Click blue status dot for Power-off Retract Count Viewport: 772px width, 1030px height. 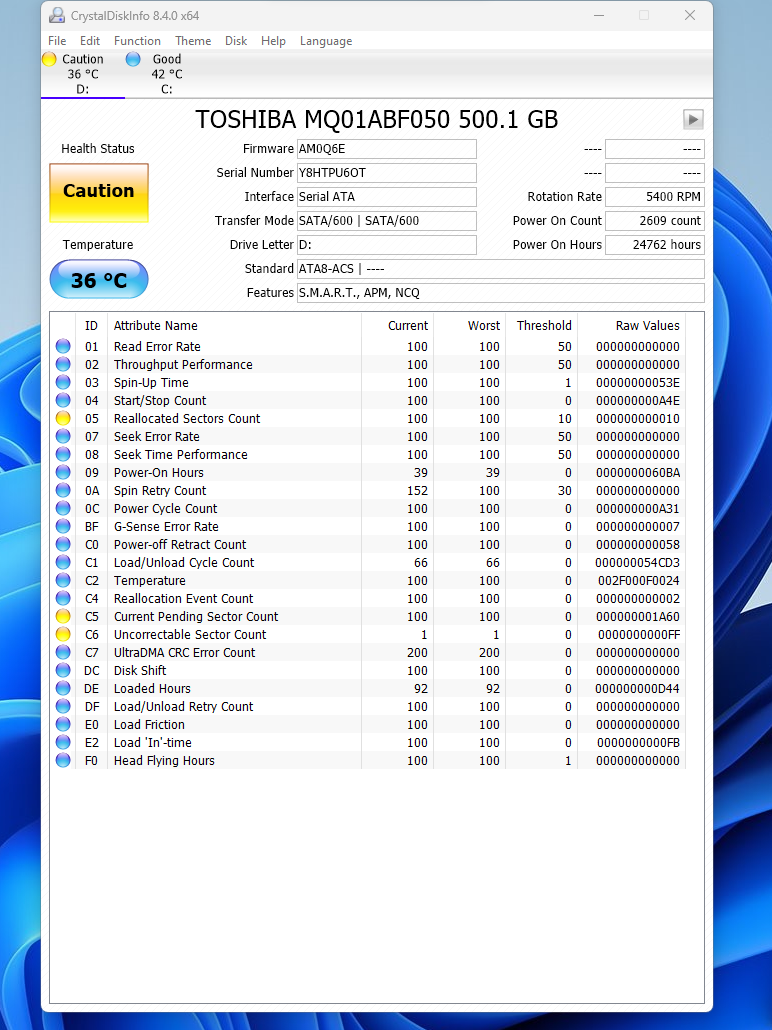63,544
